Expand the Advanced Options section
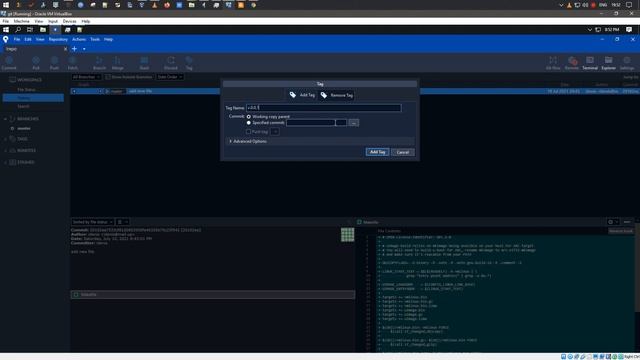The image size is (640, 360). coord(231,141)
